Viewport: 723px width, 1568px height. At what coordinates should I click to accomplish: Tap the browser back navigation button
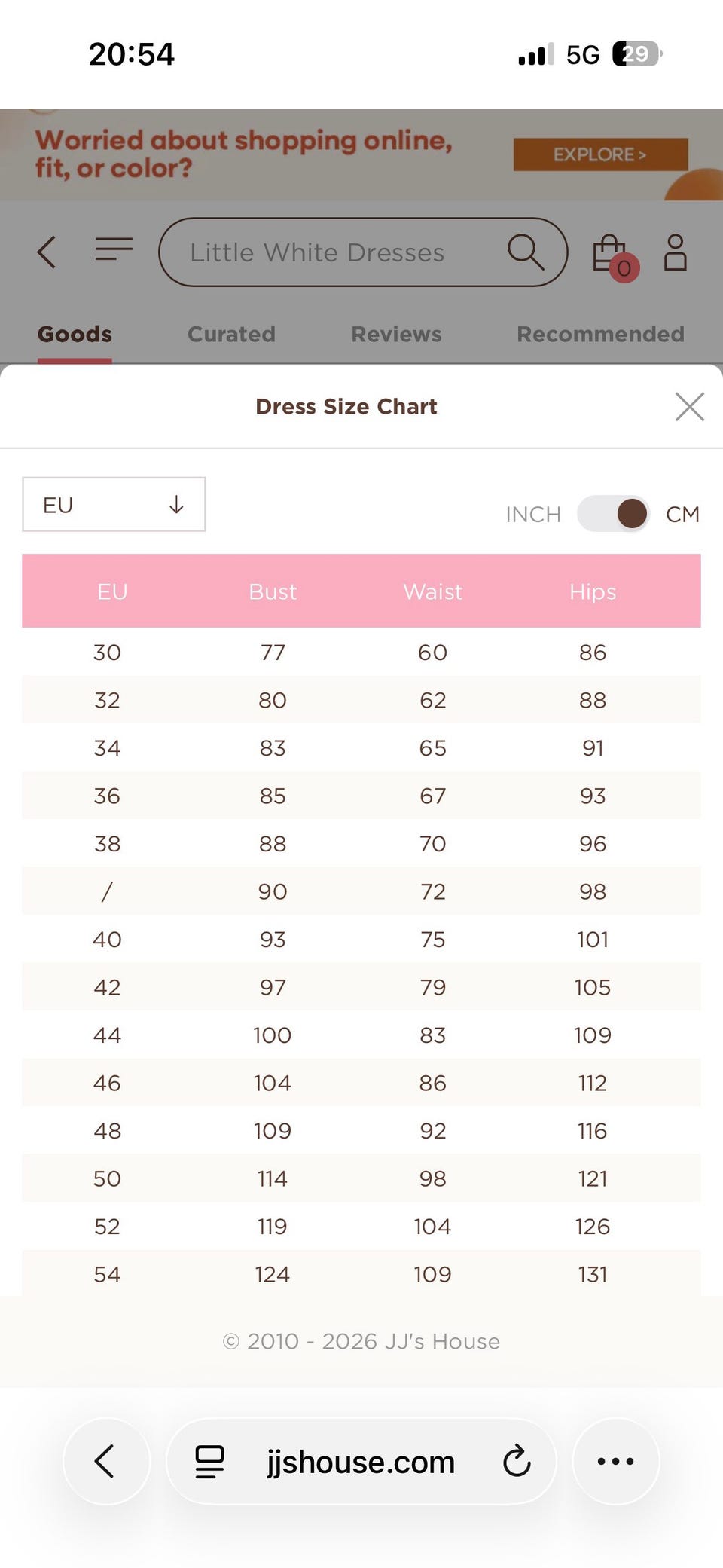pos(106,1461)
